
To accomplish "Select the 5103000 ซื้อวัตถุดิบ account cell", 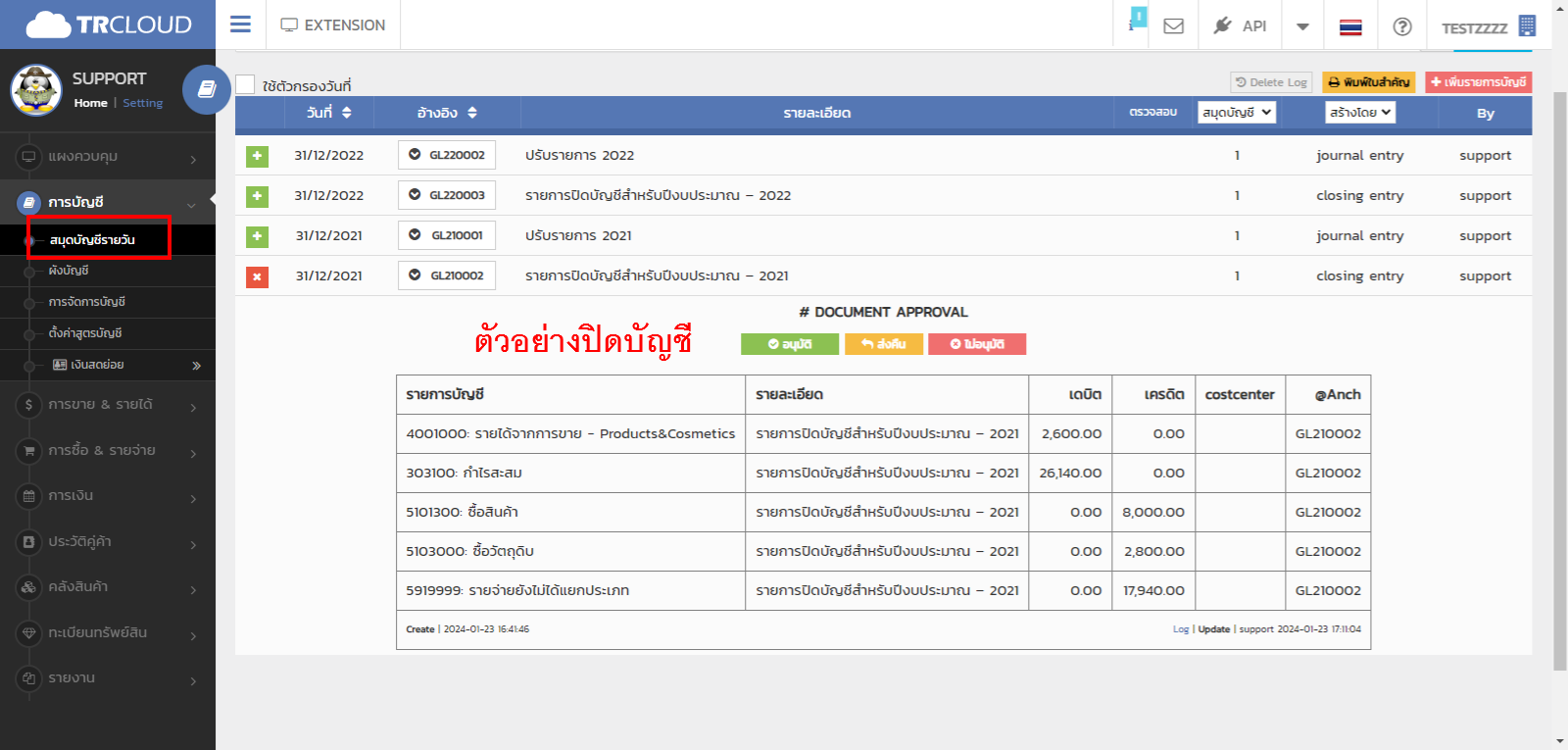I will [x=570, y=551].
